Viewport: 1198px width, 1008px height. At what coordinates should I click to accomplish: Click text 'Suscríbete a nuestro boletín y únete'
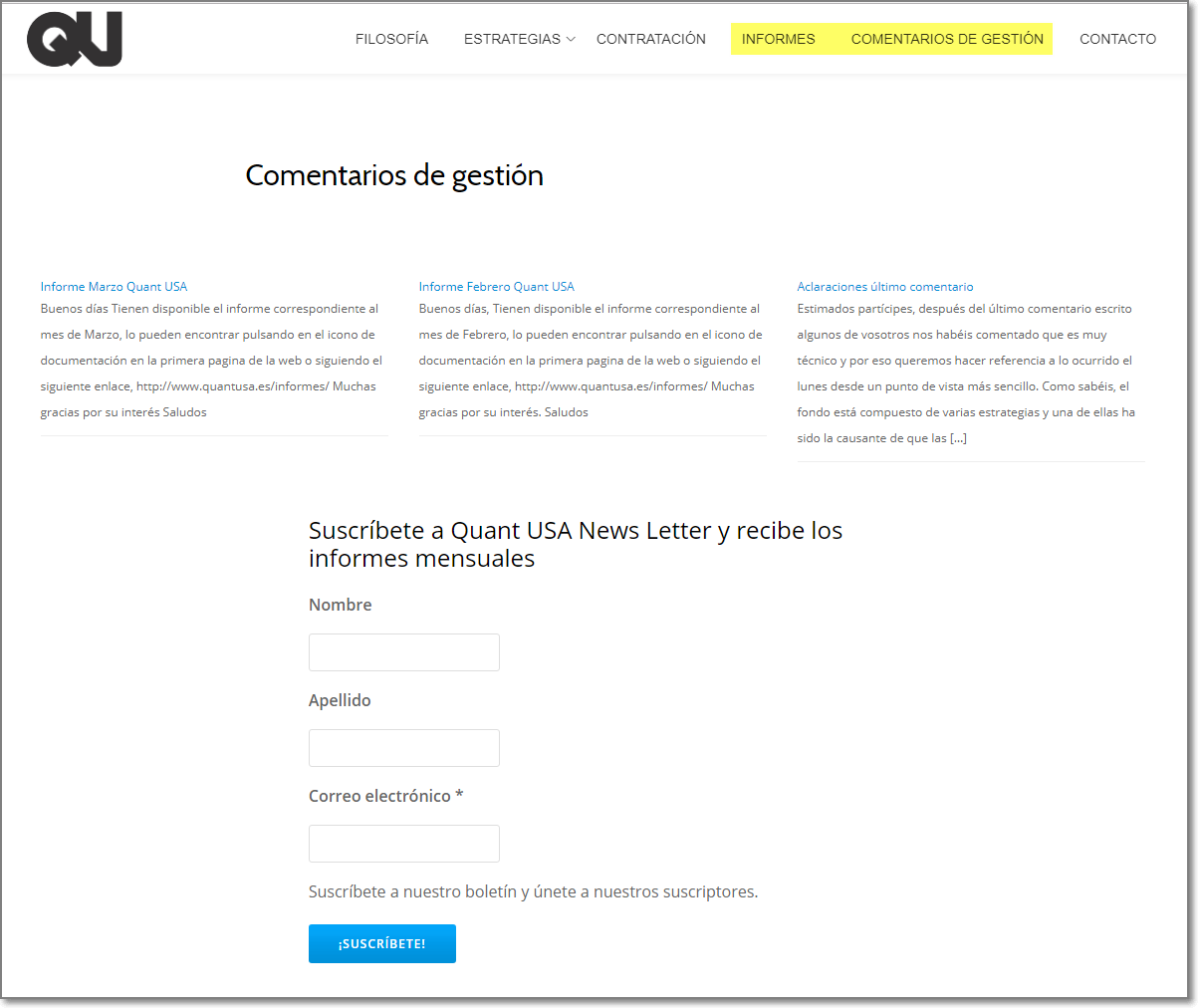(x=444, y=891)
